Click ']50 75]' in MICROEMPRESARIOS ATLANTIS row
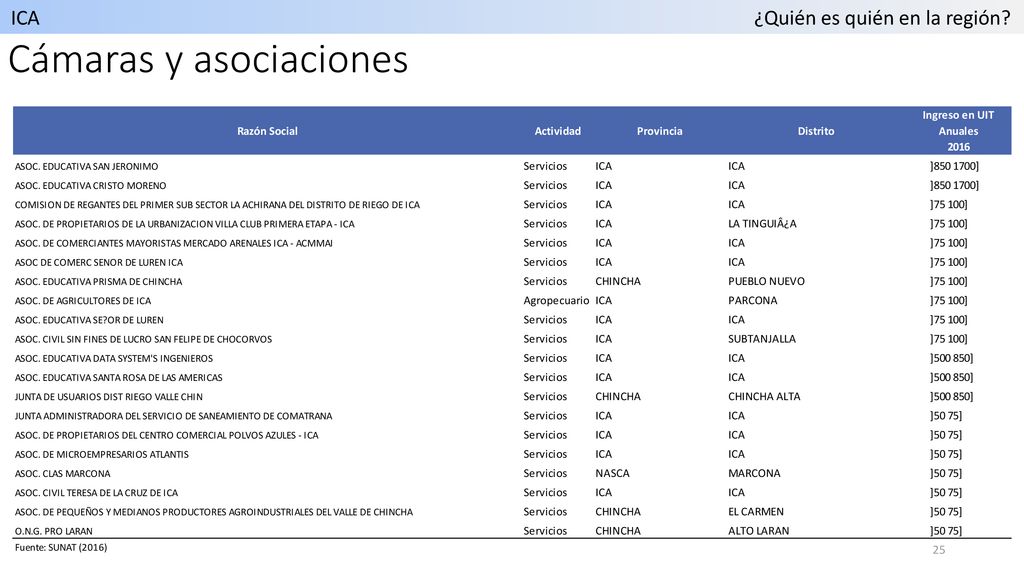 (946, 455)
